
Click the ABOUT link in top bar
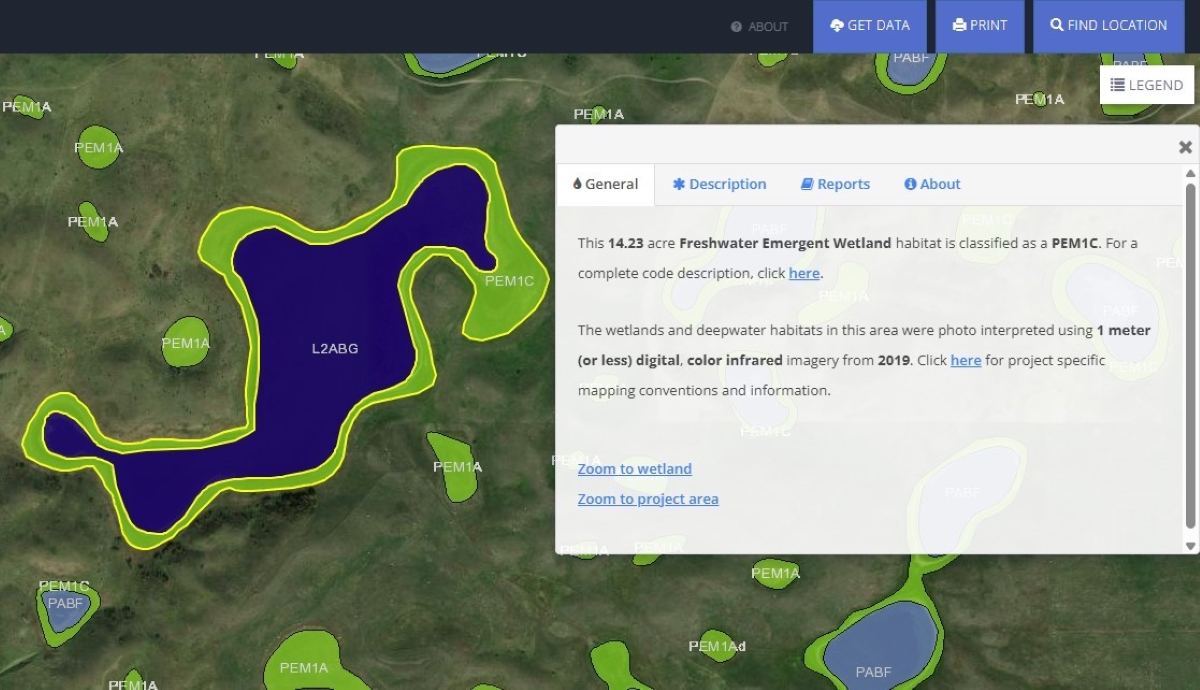(x=760, y=27)
